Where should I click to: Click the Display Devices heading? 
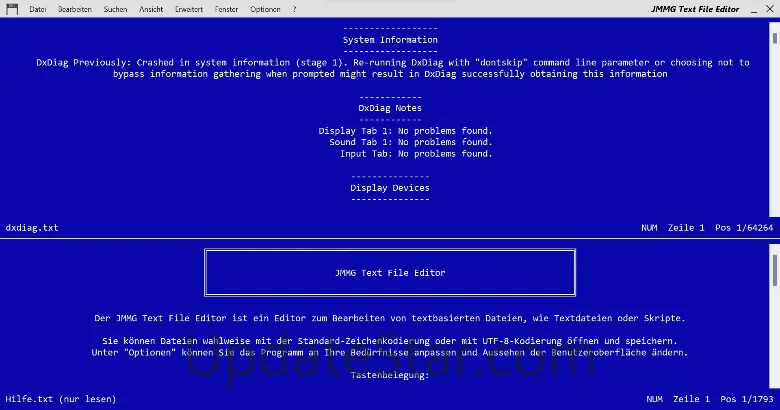coord(390,188)
